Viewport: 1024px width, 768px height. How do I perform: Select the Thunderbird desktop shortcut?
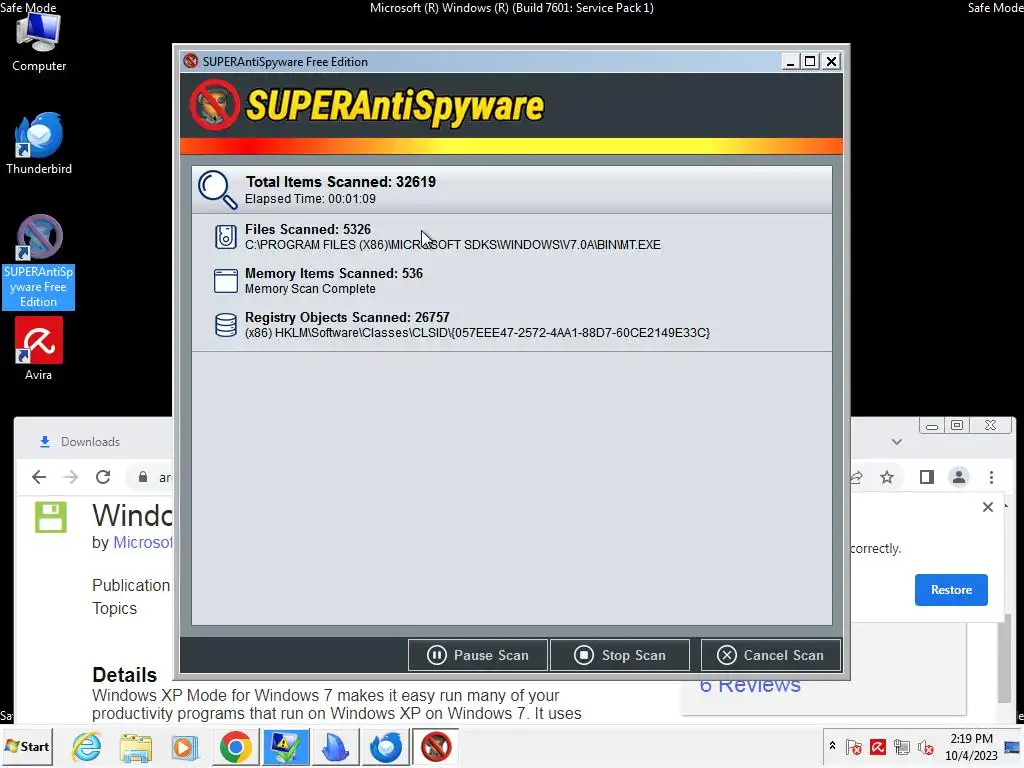coord(39,144)
